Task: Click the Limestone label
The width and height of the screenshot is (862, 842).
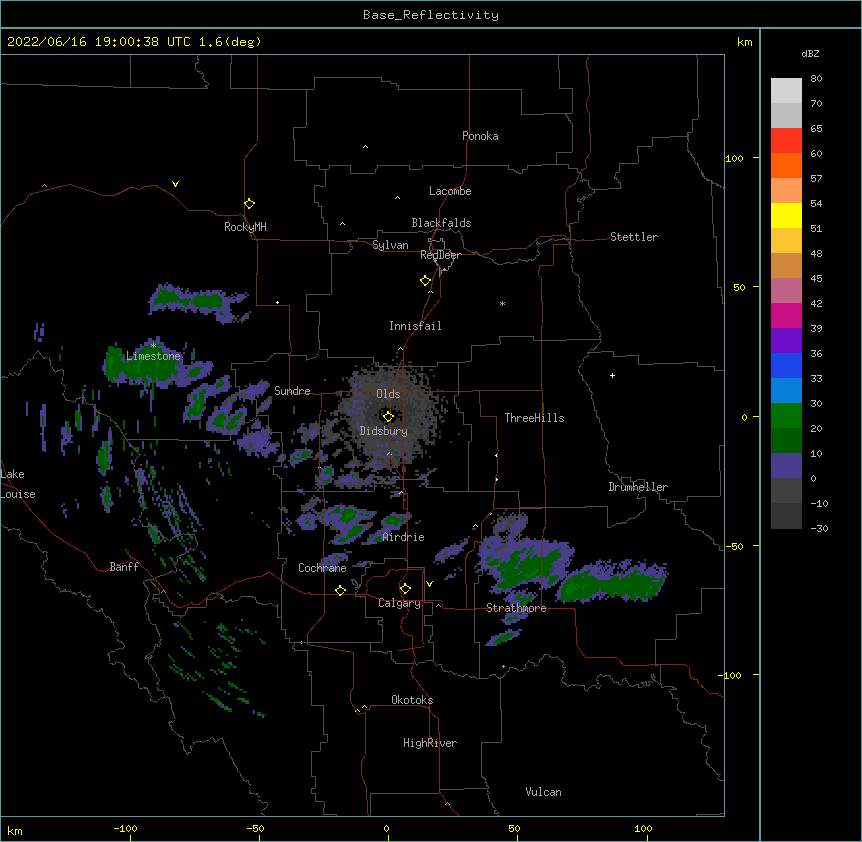Action: (x=153, y=356)
